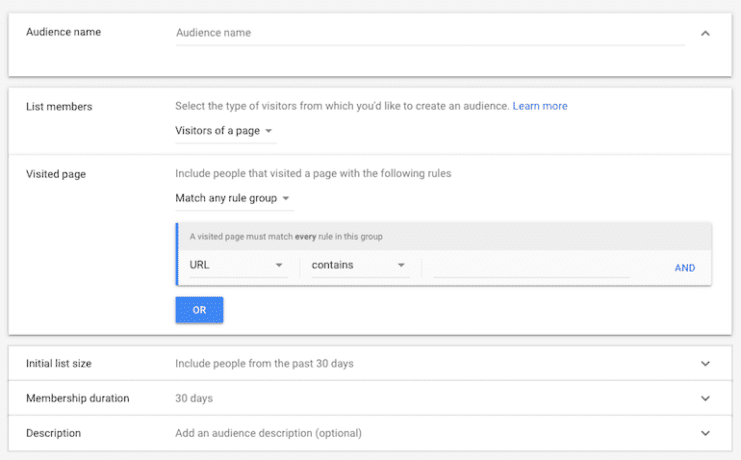Open the Match any rule group dropdown
This screenshot has width=741, height=460.
pyautogui.click(x=233, y=198)
